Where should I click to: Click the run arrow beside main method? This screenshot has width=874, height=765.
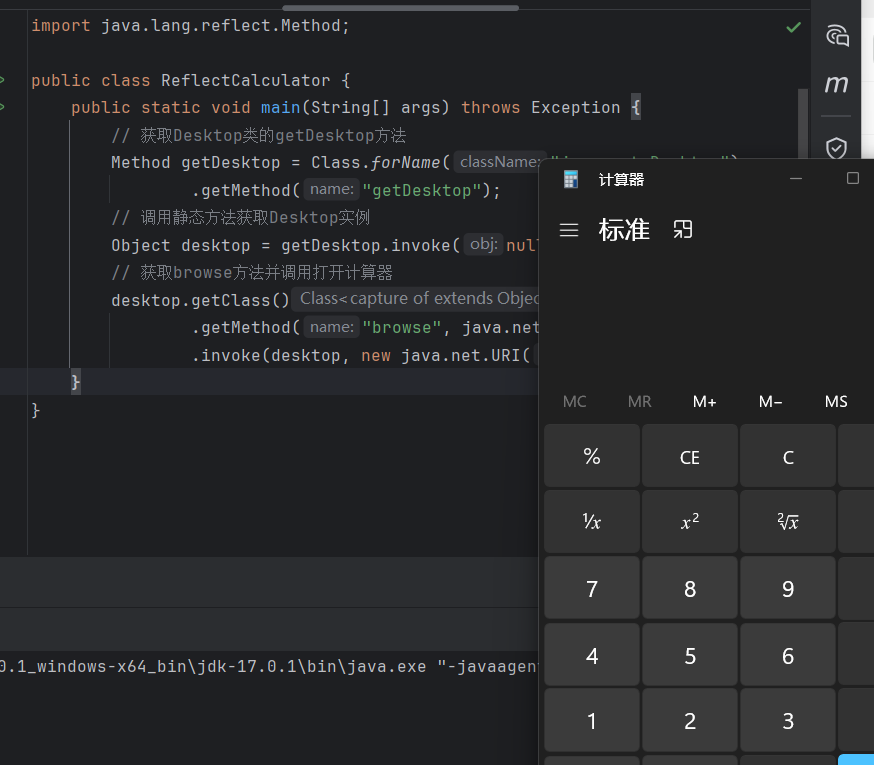pos(3,107)
